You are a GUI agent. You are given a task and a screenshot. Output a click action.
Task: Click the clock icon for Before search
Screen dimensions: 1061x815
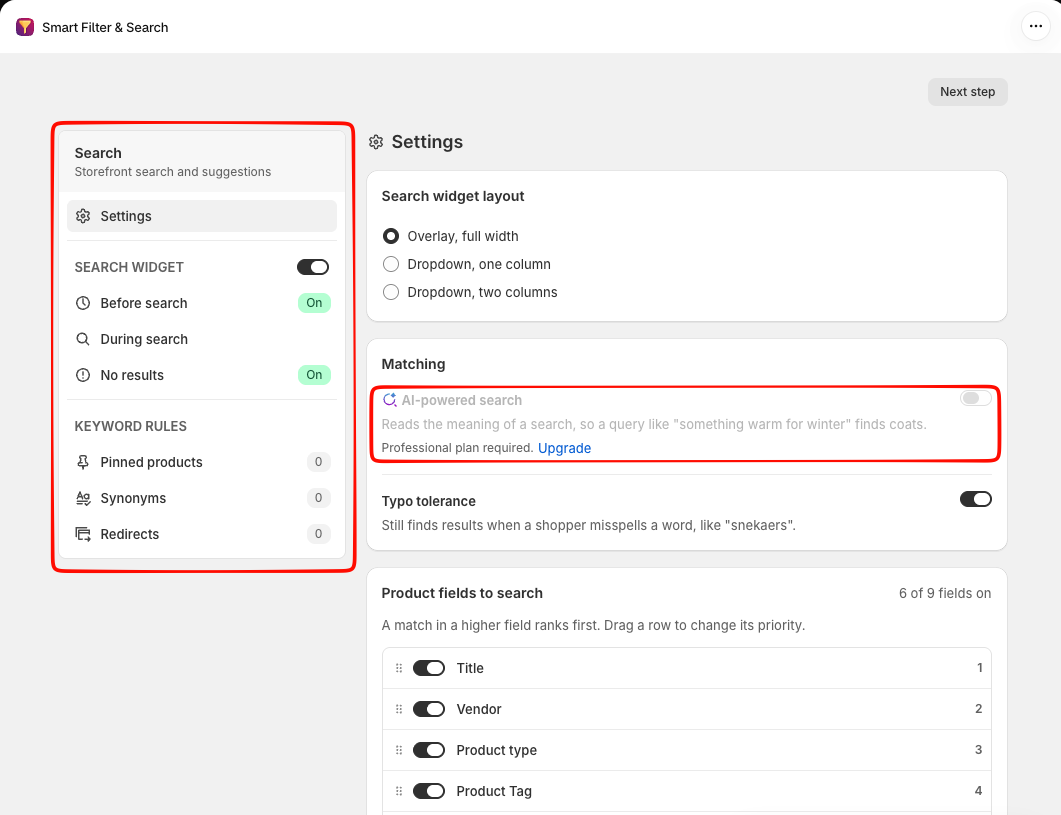[x=83, y=303]
